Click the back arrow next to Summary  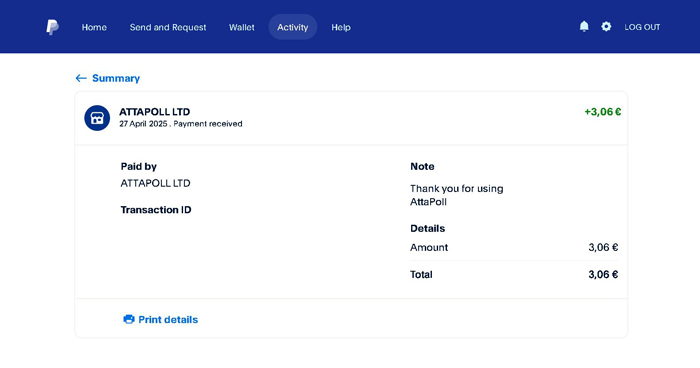tap(81, 78)
